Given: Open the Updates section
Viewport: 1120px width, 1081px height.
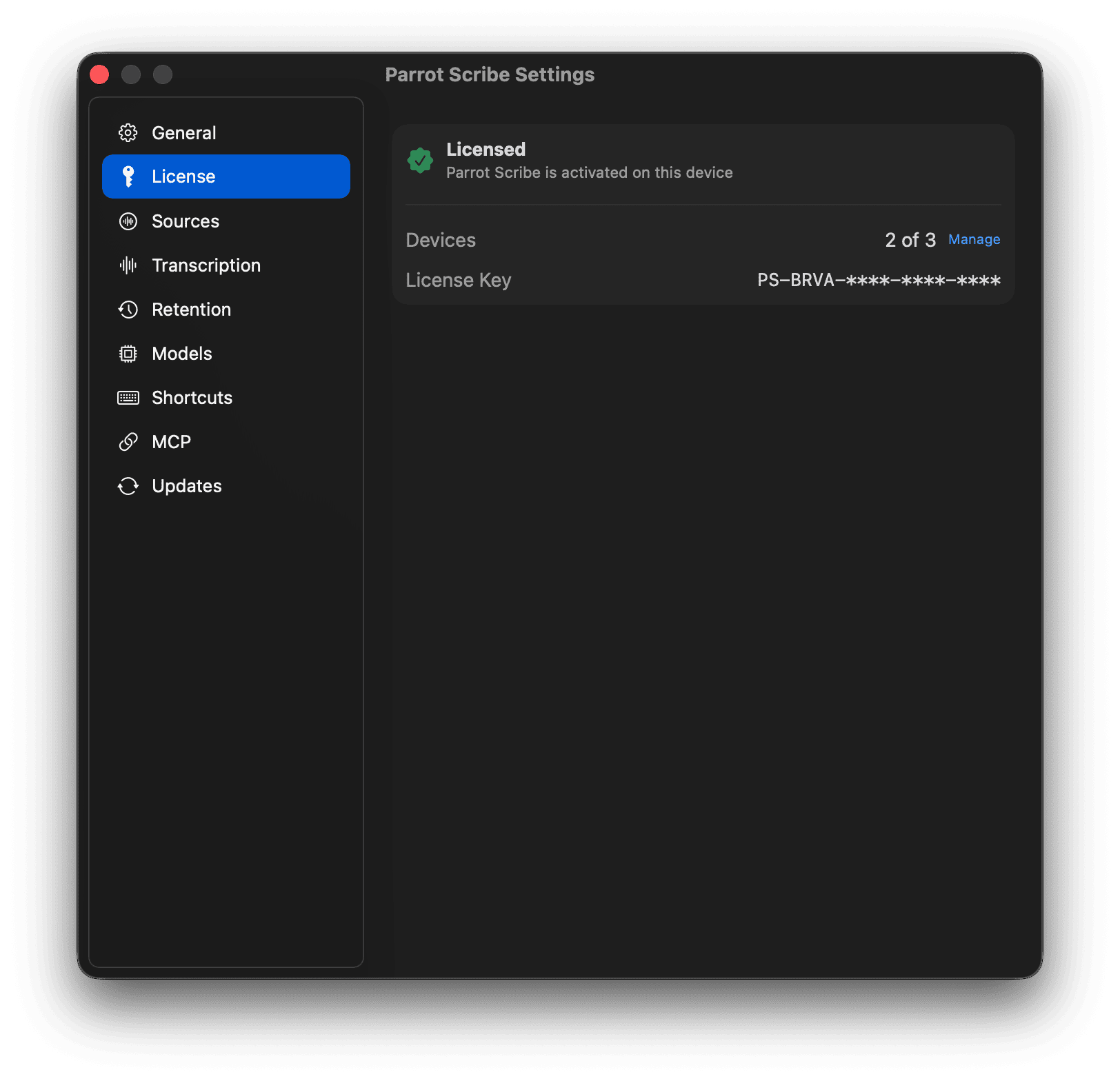Looking at the screenshot, I should coord(187,485).
